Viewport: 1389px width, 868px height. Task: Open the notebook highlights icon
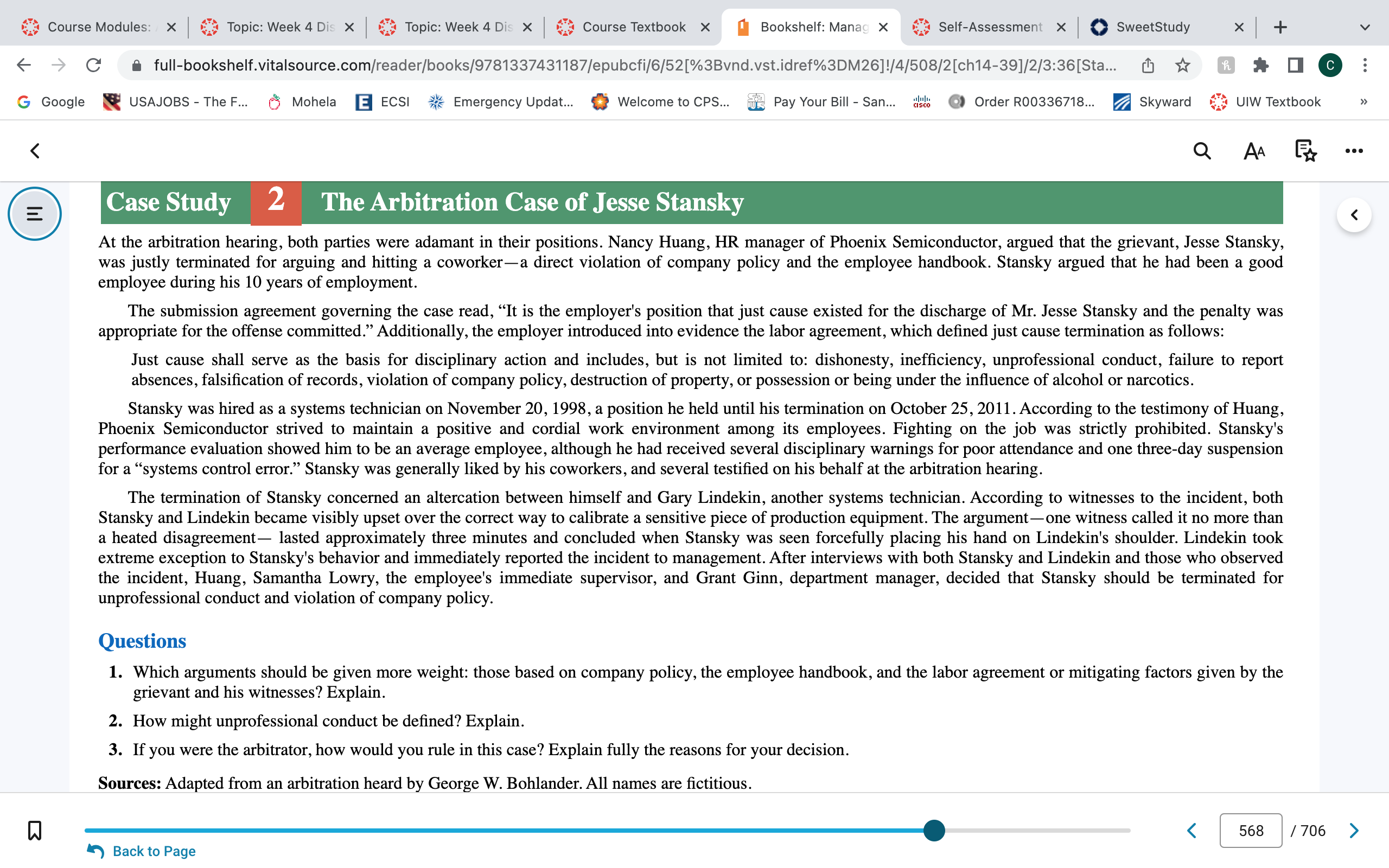point(1306,151)
